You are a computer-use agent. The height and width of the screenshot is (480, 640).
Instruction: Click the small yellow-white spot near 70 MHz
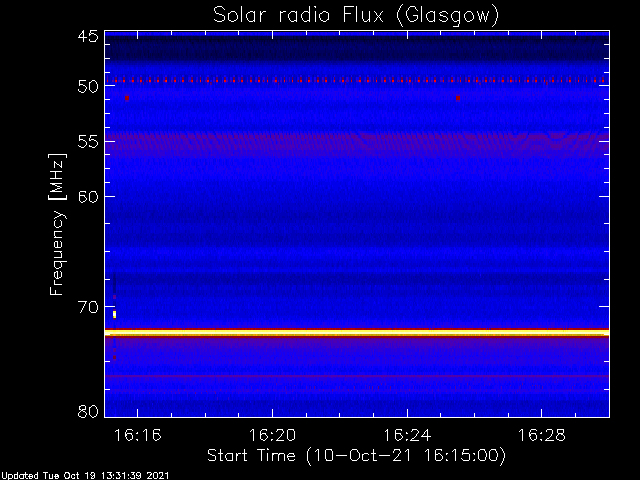(x=115, y=314)
